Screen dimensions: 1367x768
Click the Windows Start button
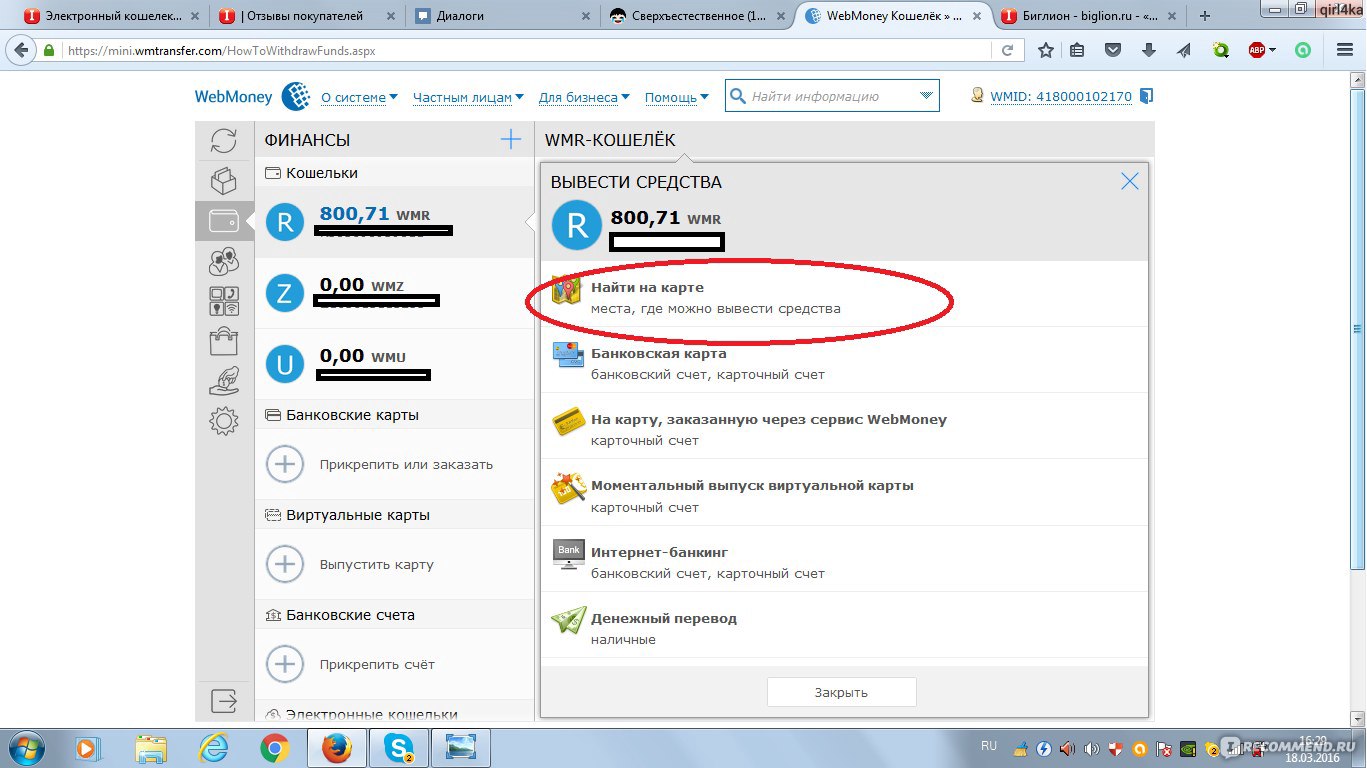click(24, 748)
